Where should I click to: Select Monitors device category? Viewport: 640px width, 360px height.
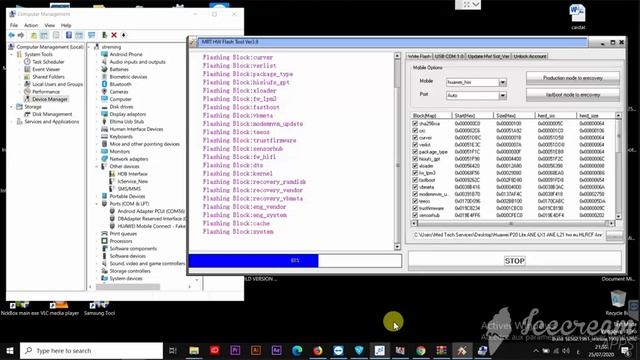(120, 151)
